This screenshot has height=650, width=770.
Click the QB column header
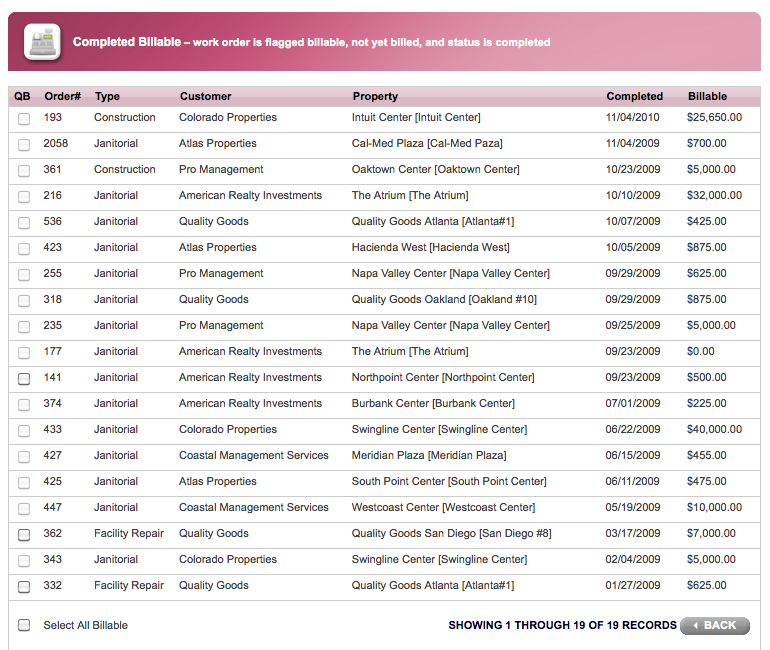[22, 96]
